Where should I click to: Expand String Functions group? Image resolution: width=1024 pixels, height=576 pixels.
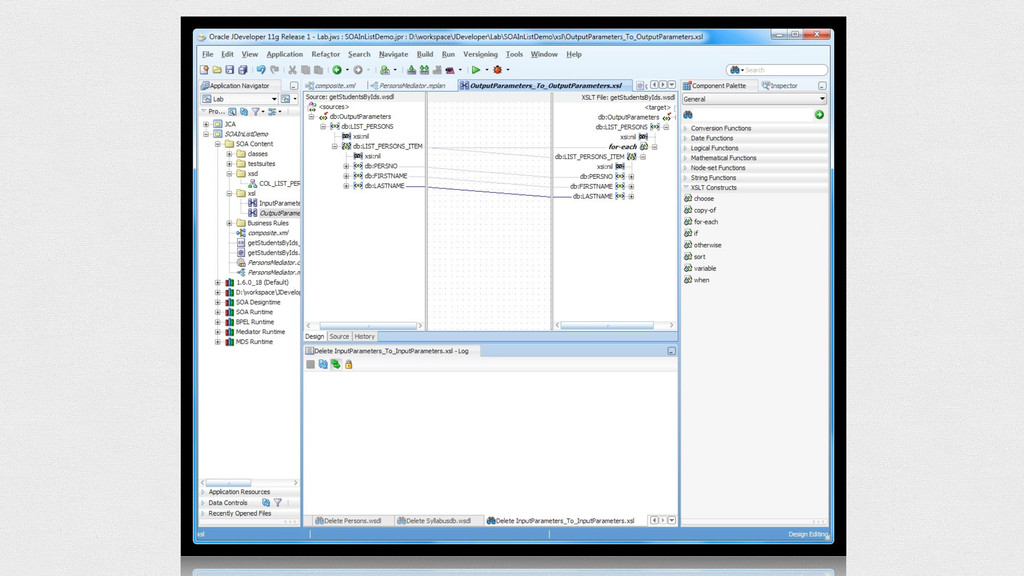click(686, 178)
